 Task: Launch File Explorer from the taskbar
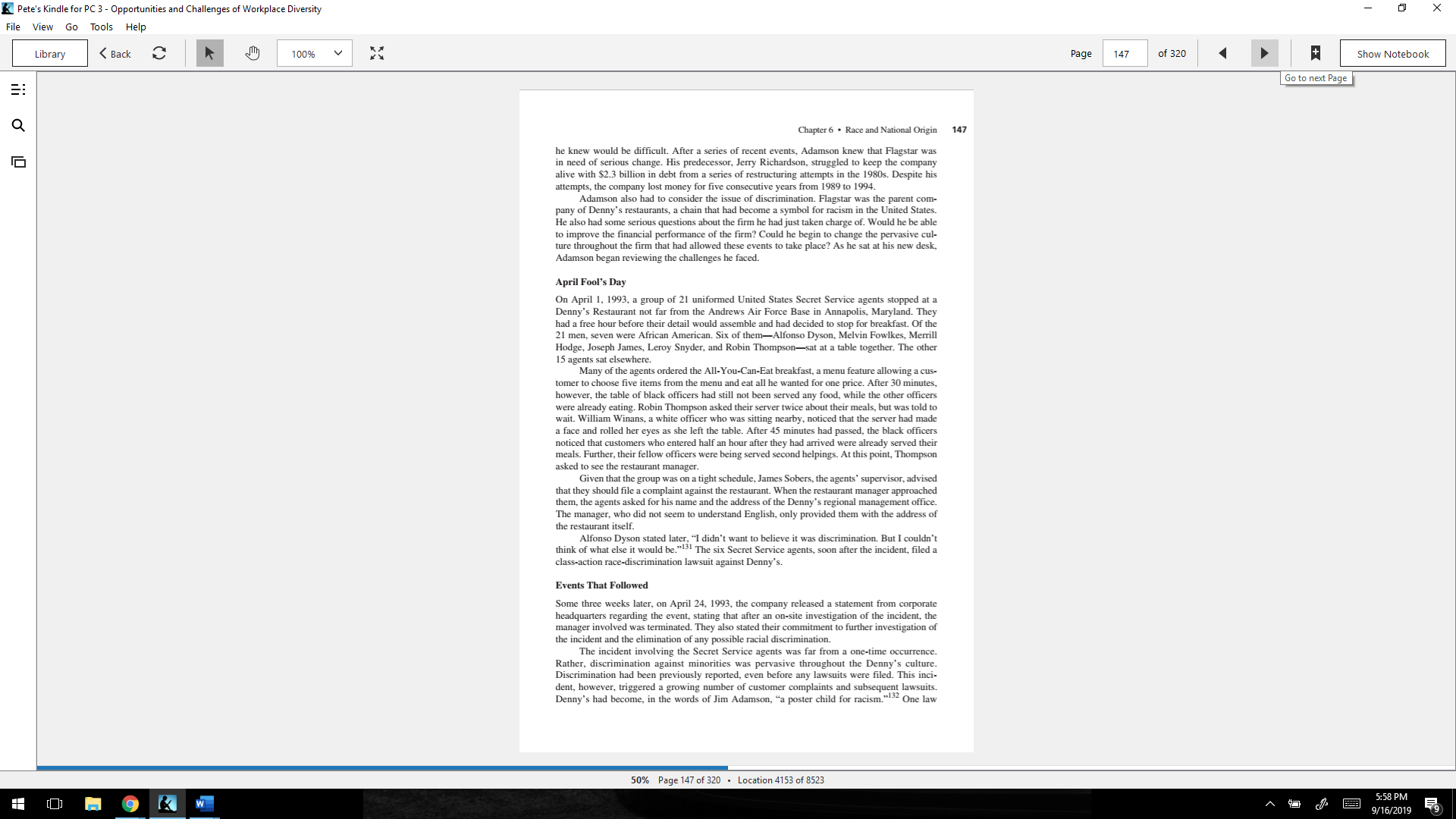[x=93, y=804]
